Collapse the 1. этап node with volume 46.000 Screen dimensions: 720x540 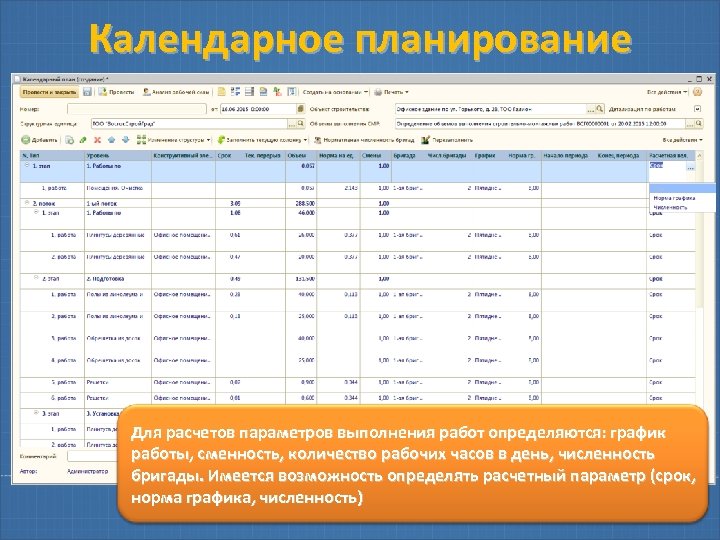coord(36,212)
